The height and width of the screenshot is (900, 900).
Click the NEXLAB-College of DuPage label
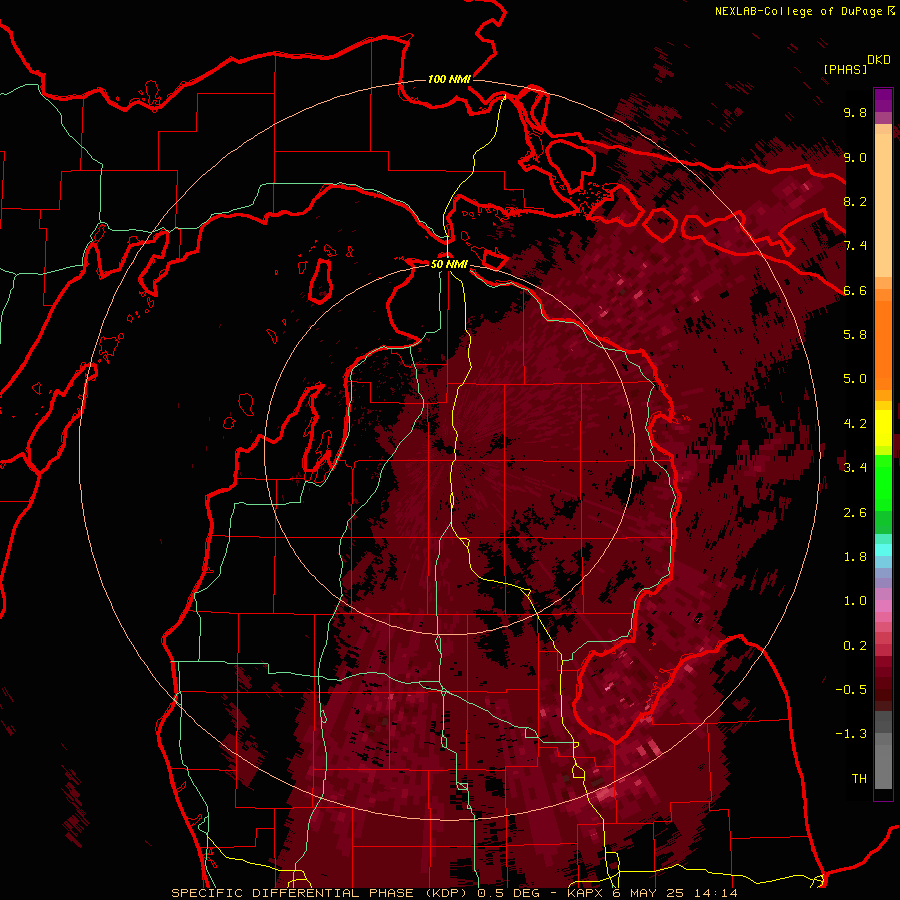tap(799, 11)
